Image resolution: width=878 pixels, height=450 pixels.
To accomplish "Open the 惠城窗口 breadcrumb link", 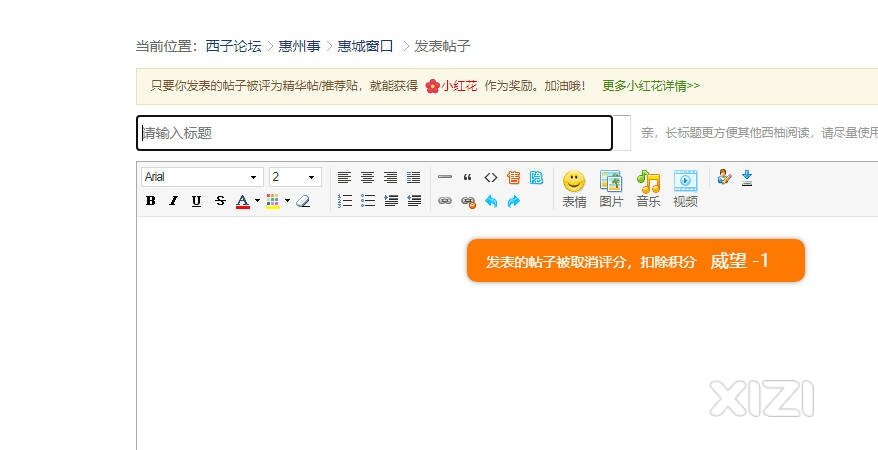I will pyautogui.click(x=366, y=46).
